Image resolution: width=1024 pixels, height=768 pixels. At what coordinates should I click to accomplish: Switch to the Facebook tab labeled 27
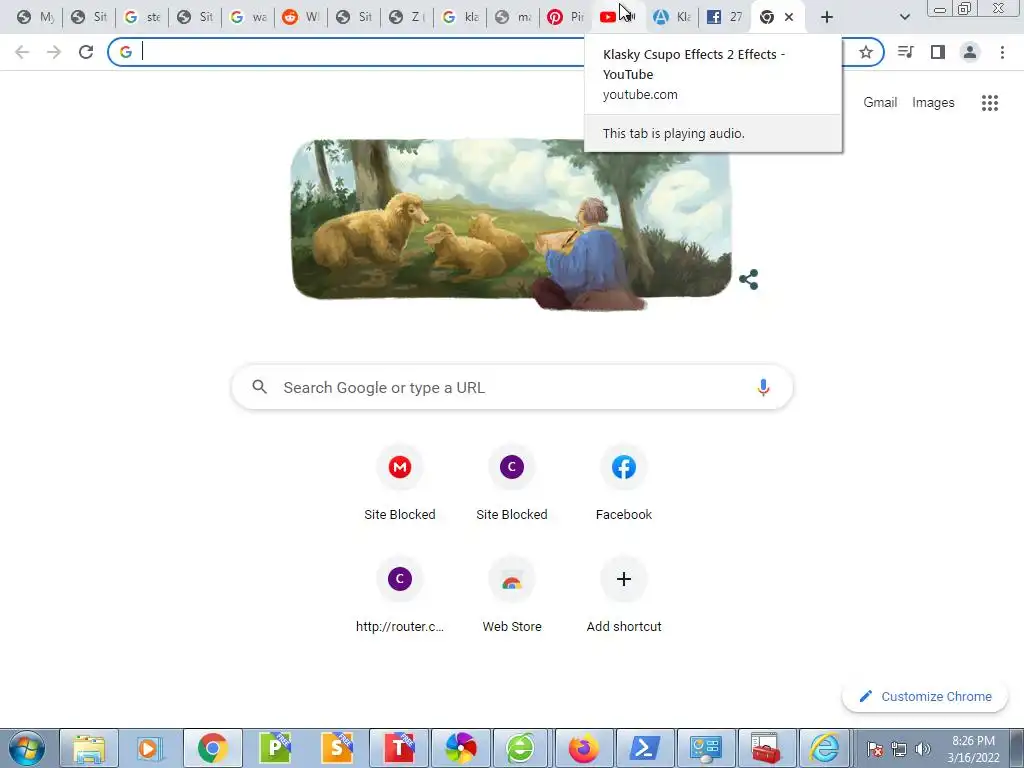[x=724, y=17]
